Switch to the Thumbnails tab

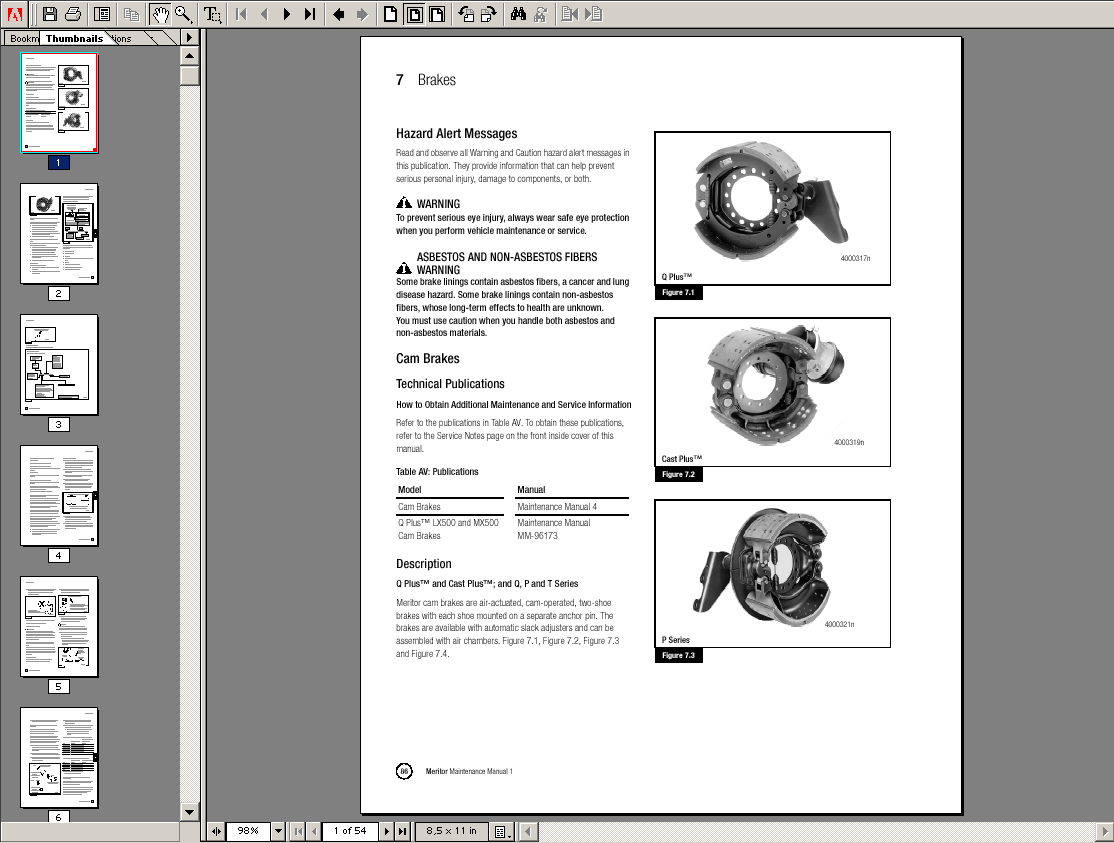[x=74, y=38]
